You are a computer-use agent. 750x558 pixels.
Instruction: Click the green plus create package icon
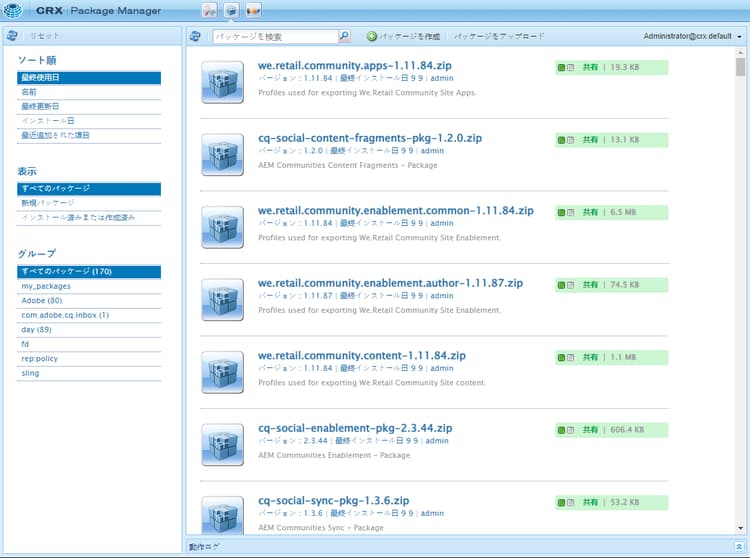pos(372,36)
